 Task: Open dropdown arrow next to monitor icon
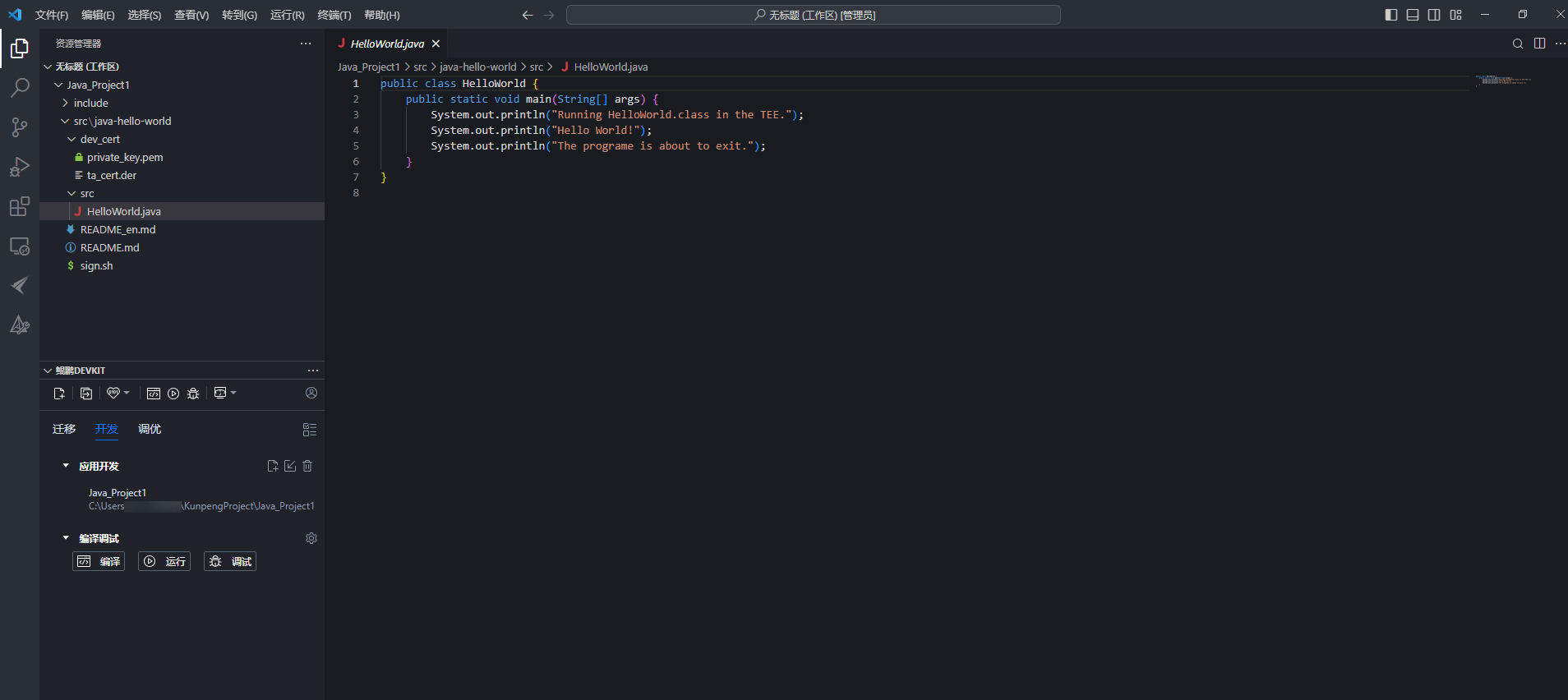(233, 393)
